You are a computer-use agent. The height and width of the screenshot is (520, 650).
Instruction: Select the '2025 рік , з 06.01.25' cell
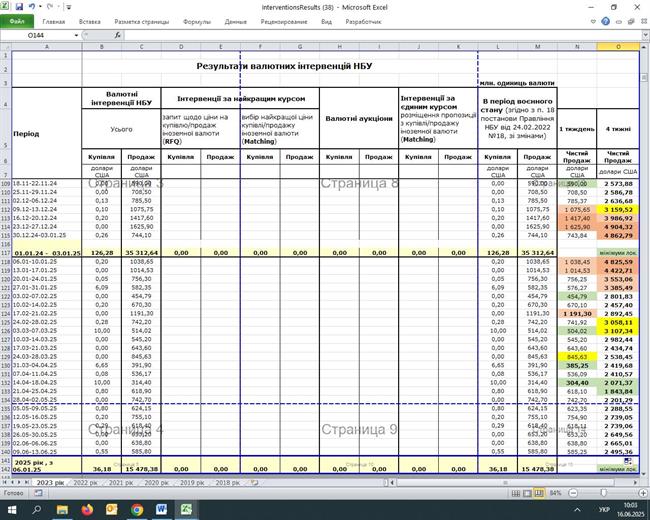tap(47, 465)
